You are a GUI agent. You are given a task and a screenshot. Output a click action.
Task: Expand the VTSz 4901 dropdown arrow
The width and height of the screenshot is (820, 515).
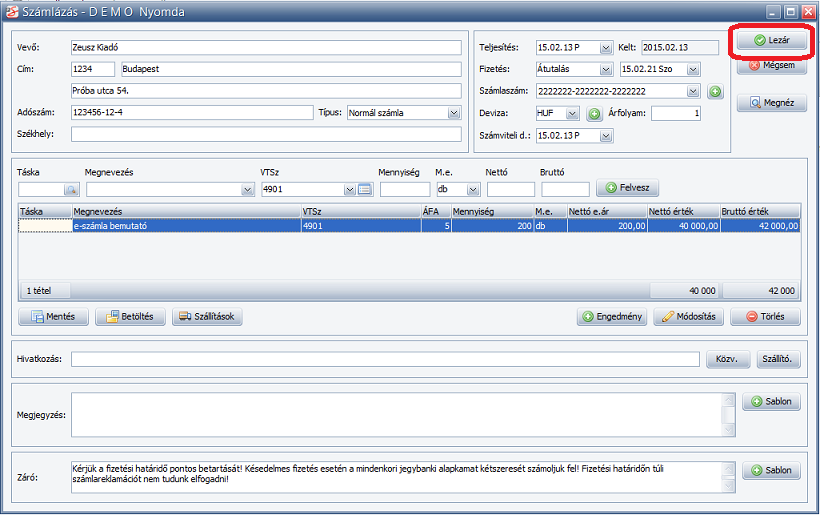(x=350, y=189)
